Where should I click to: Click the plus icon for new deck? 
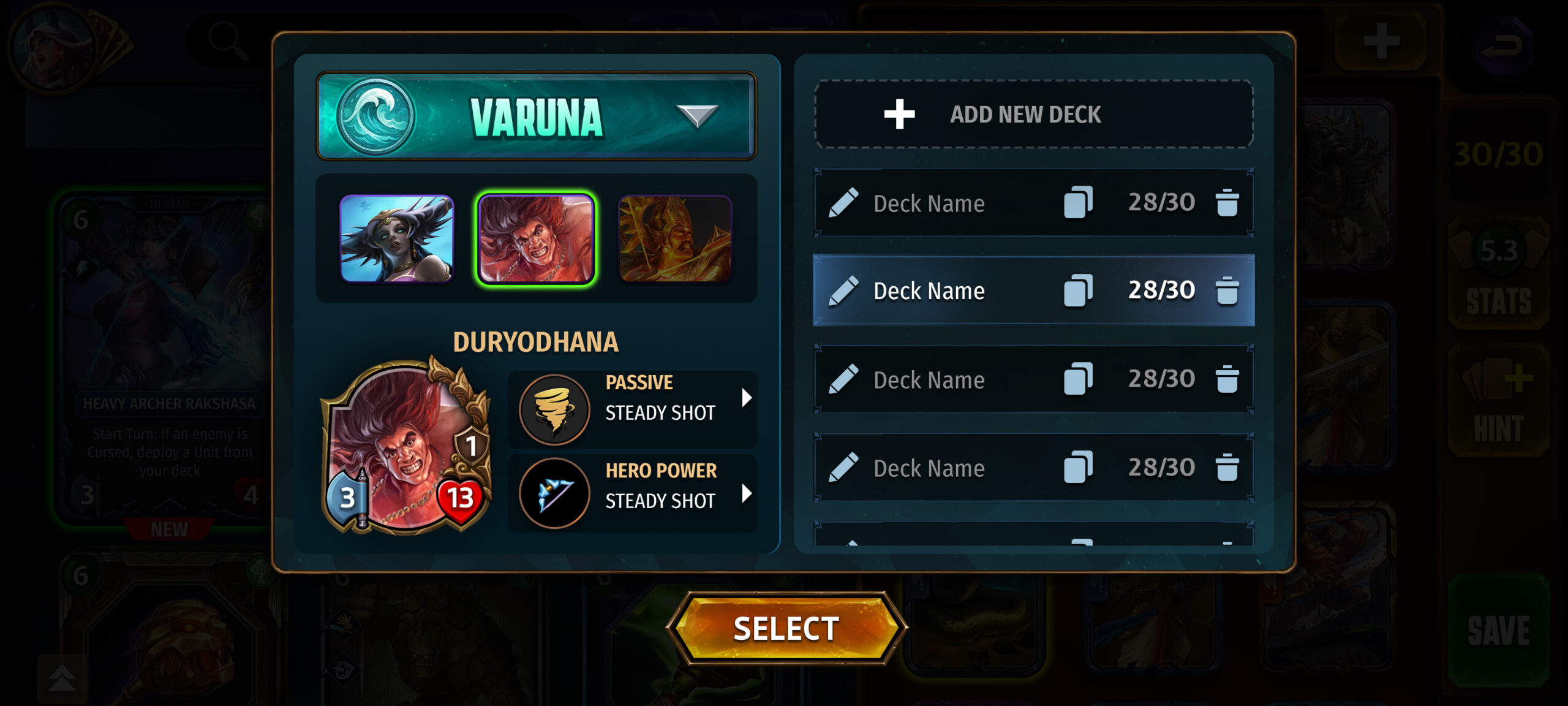click(x=899, y=114)
